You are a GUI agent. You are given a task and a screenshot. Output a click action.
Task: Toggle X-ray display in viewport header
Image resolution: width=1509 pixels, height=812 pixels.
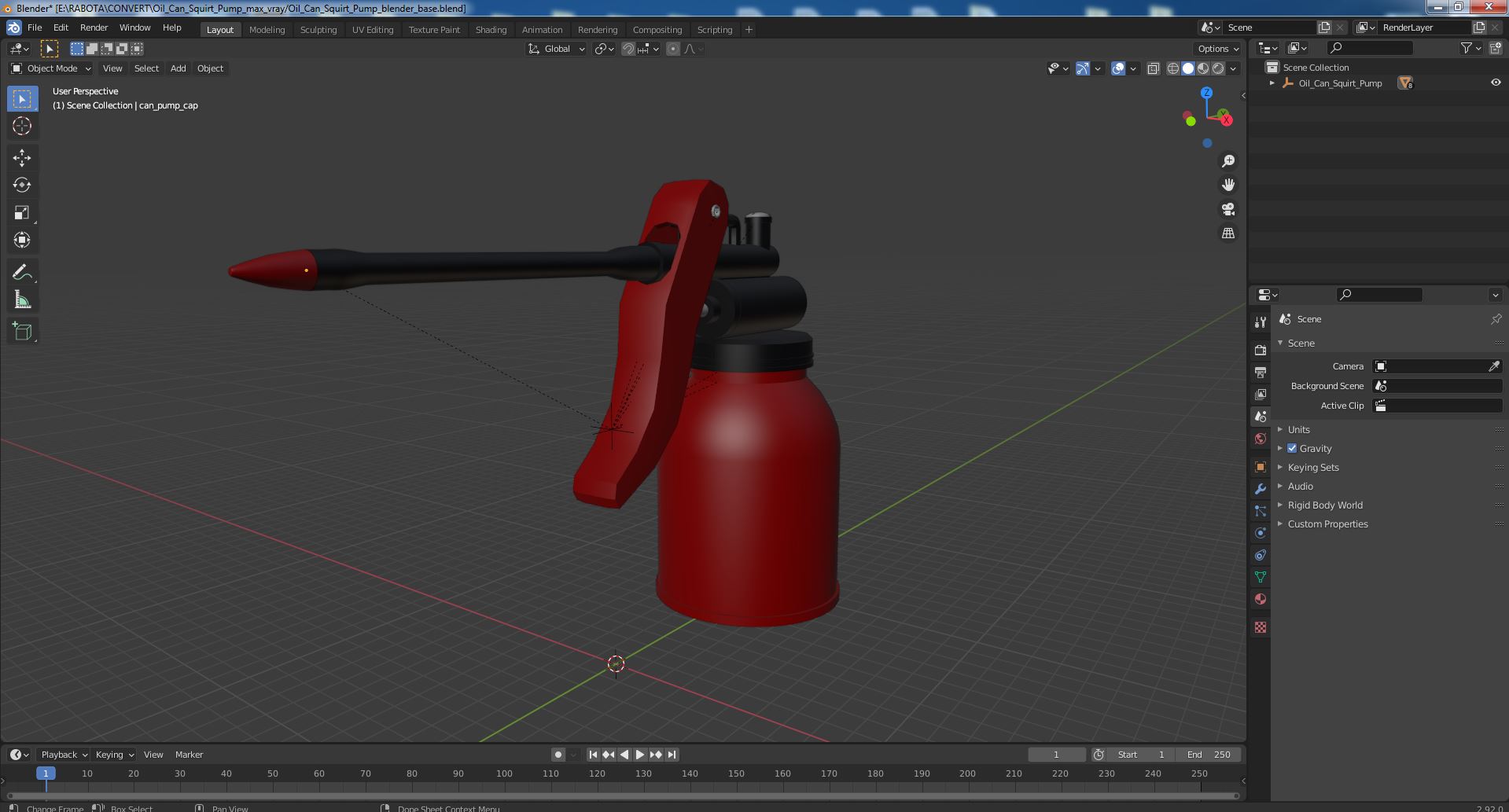click(x=1153, y=68)
